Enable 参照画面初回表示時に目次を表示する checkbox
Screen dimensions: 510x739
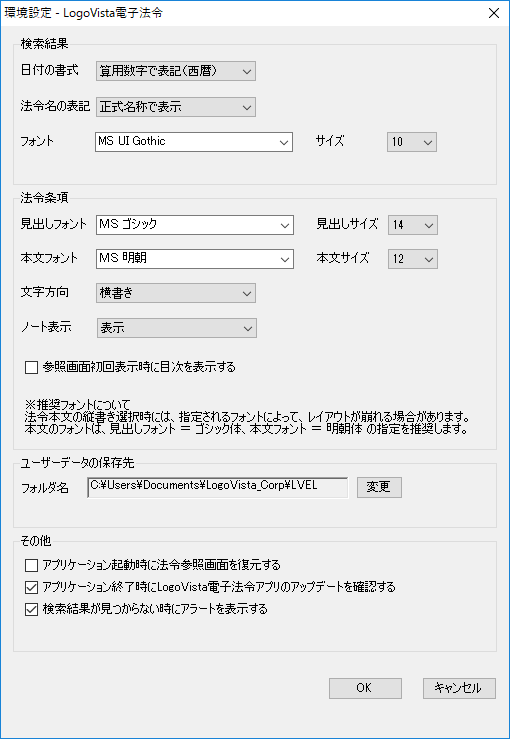pyautogui.click(x=31, y=367)
